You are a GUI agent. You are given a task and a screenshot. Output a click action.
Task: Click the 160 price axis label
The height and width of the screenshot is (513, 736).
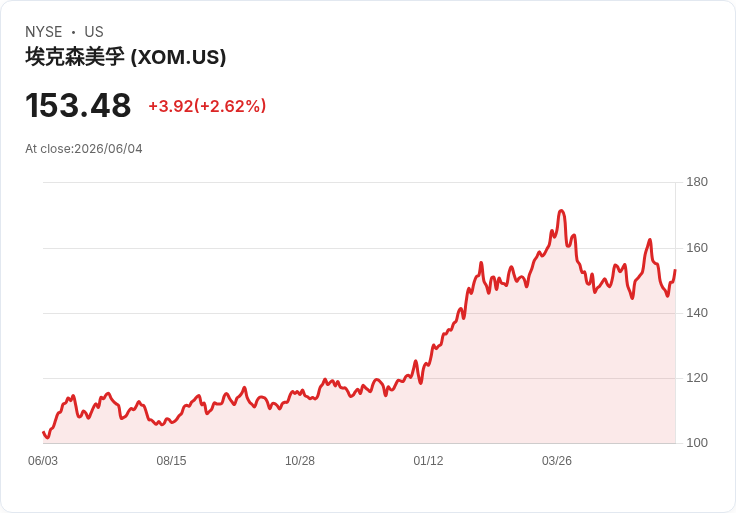pyautogui.click(x=697, y=248)
